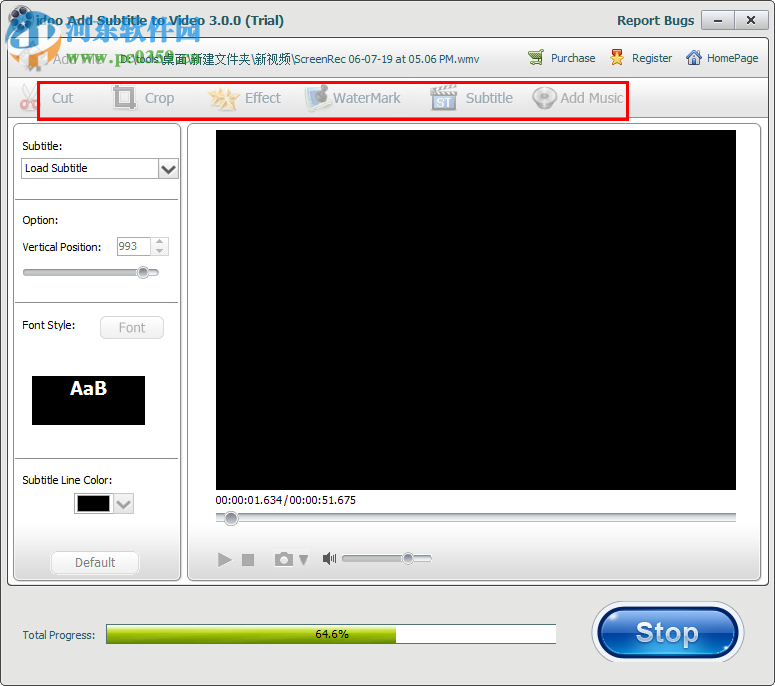Click the video seek bar handle
775x686 pixels.
[x=231, y=518]
